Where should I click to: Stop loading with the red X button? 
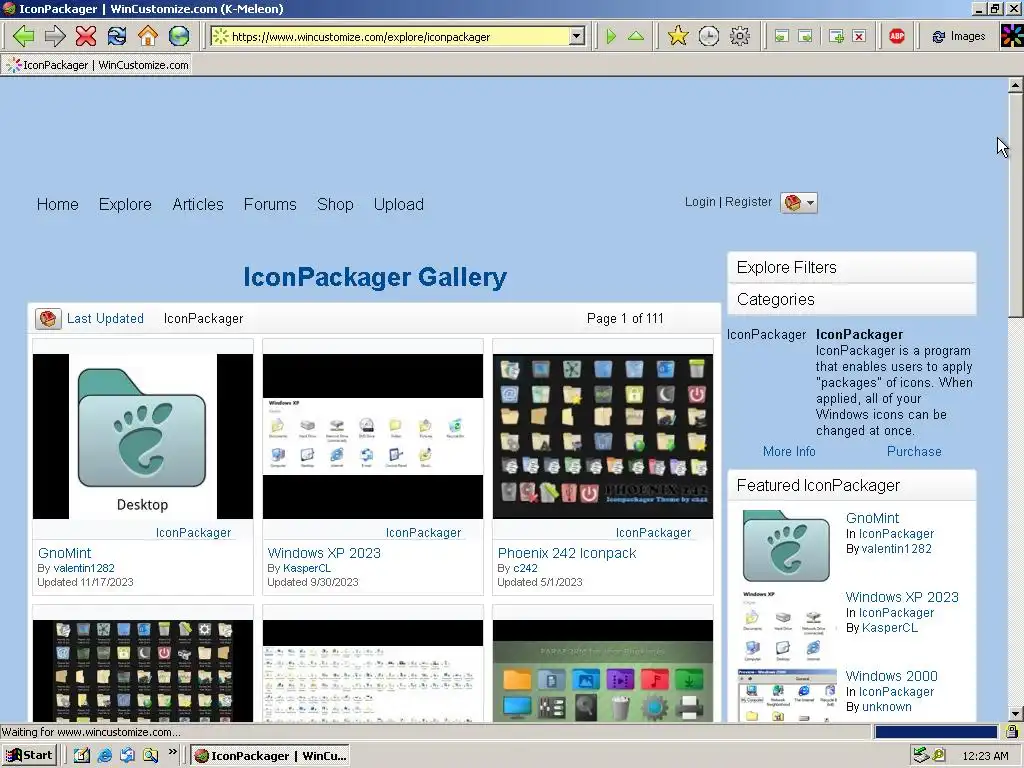pos(86,36)
